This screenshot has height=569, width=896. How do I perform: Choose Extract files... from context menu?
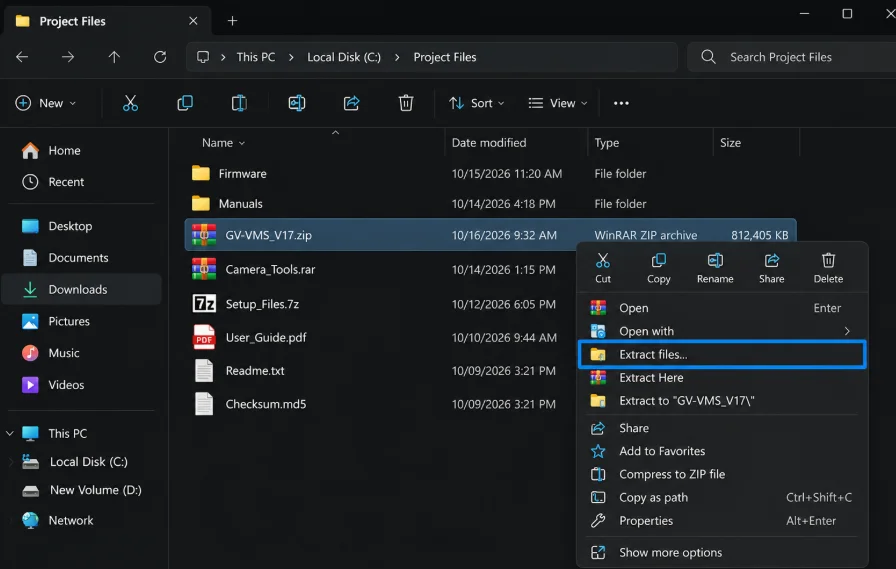coord(722,354)
